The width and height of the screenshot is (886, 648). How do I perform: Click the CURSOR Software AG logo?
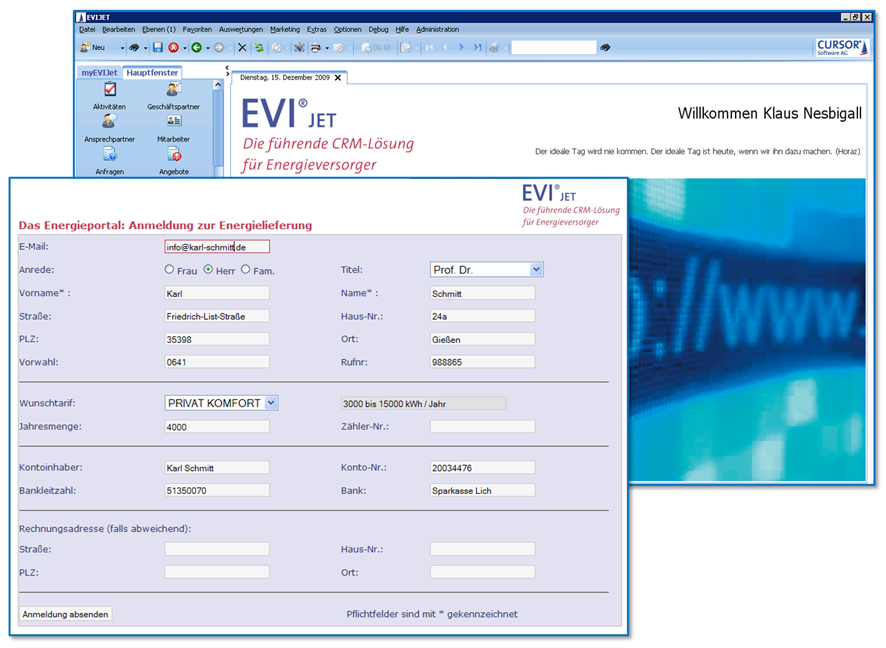click(841, 47)
